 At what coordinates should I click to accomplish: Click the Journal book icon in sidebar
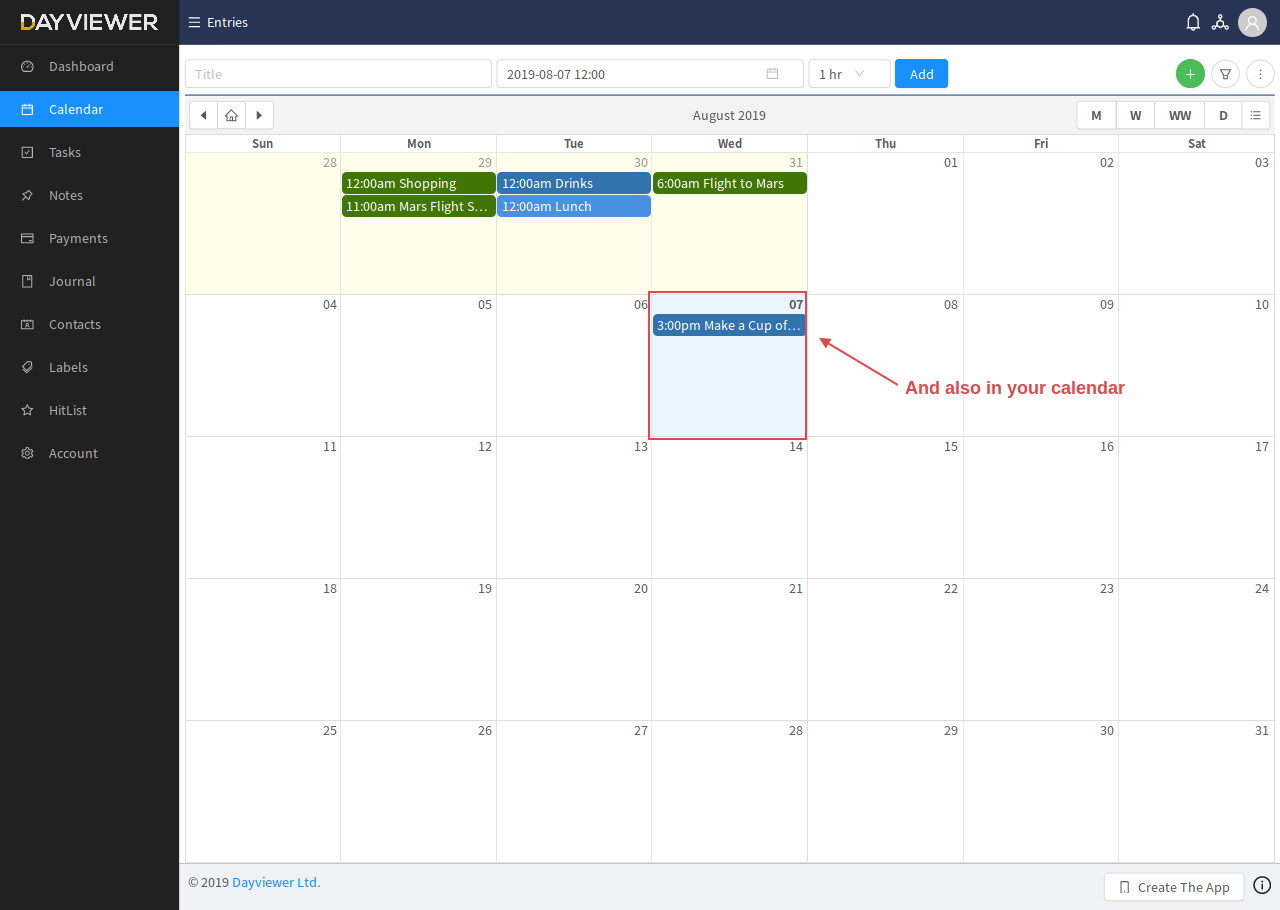[x=28, y=281]
